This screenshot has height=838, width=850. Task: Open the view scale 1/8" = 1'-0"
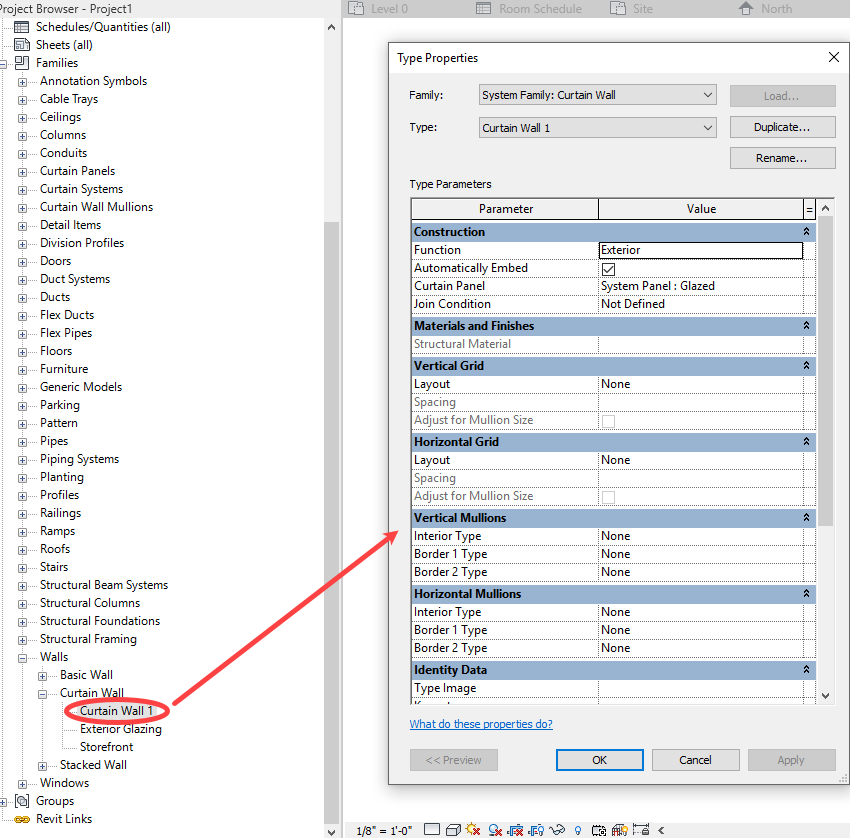(384, 830)
